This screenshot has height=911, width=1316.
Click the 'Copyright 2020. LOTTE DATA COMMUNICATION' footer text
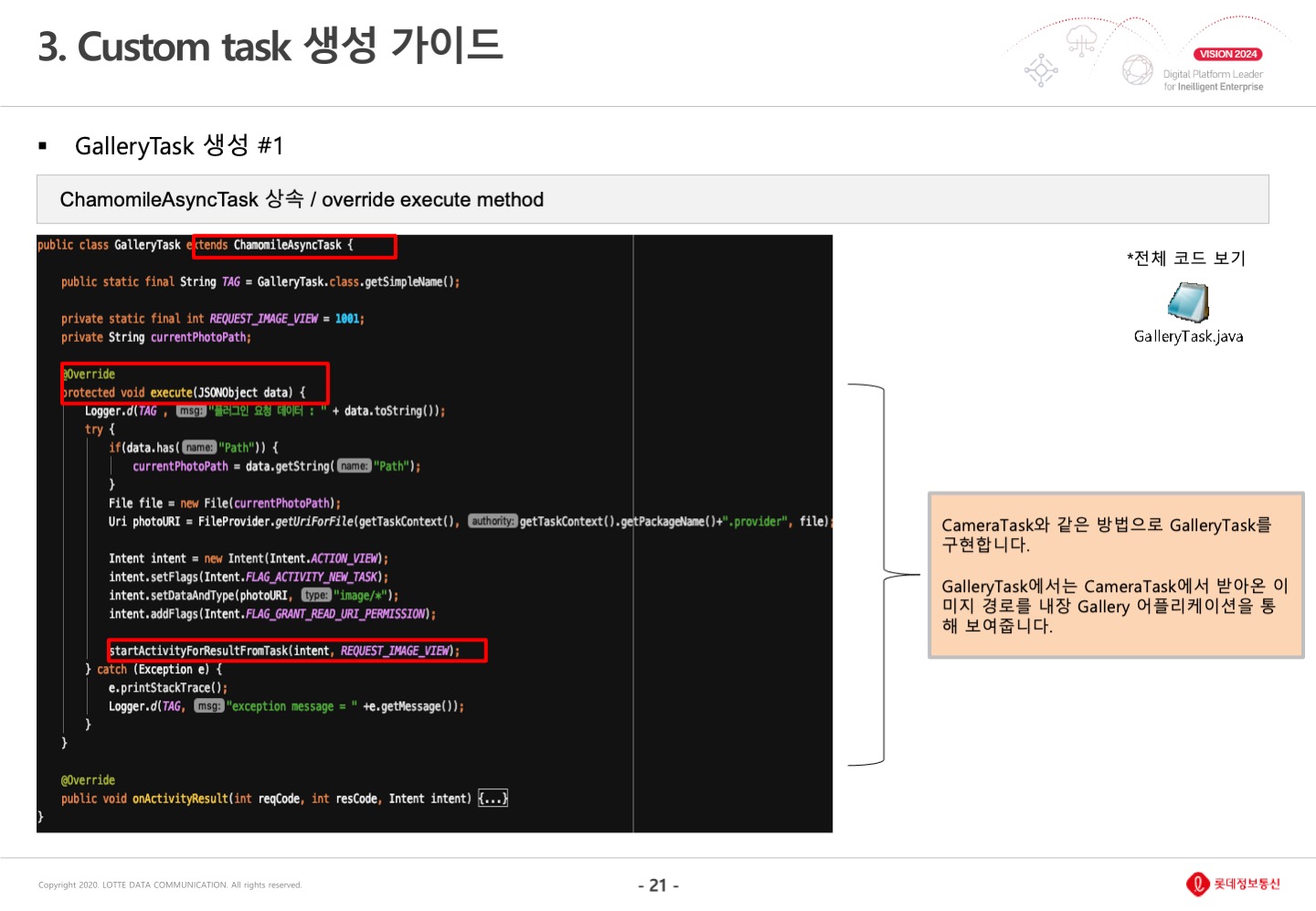[170, 885]
